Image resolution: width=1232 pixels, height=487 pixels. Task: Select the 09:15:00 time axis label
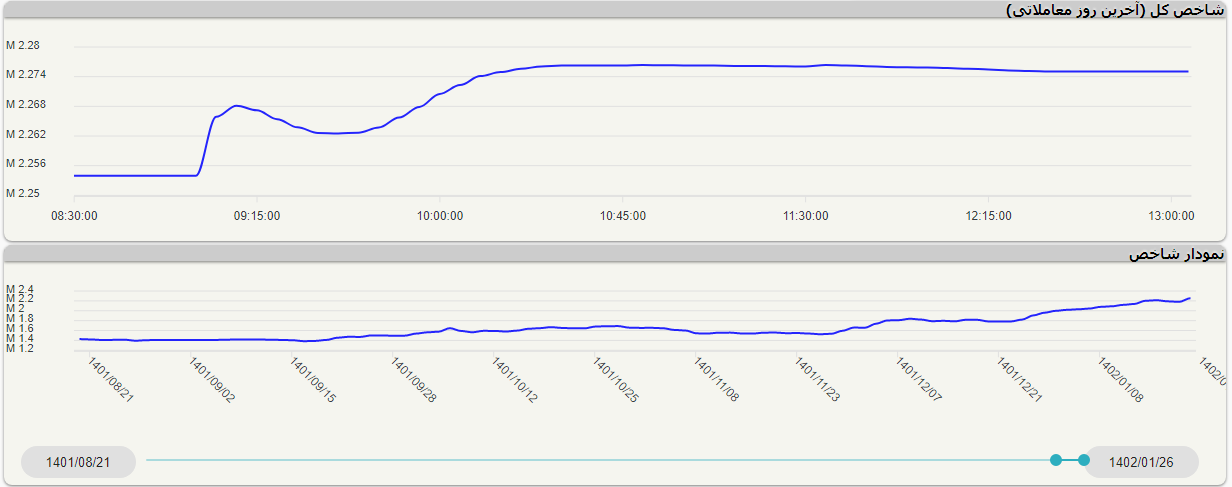coord(257,215)
